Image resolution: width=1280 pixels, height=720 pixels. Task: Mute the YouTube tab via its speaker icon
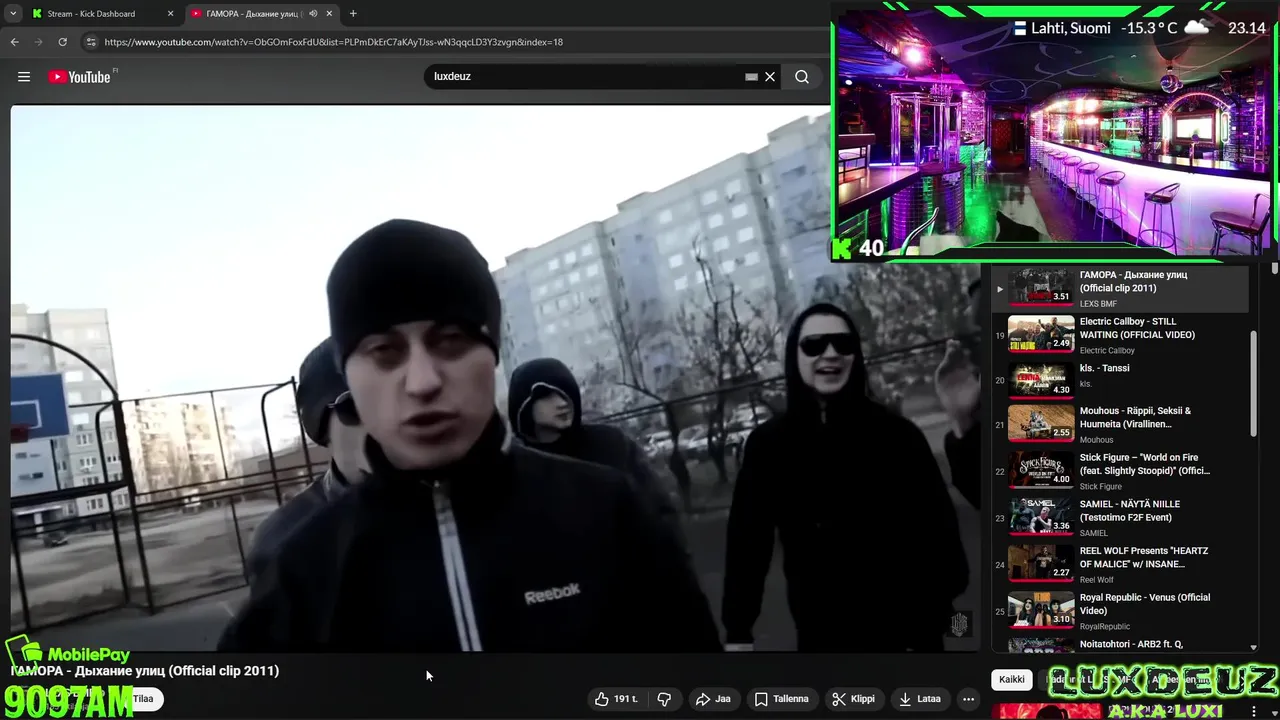click(313, 14)
